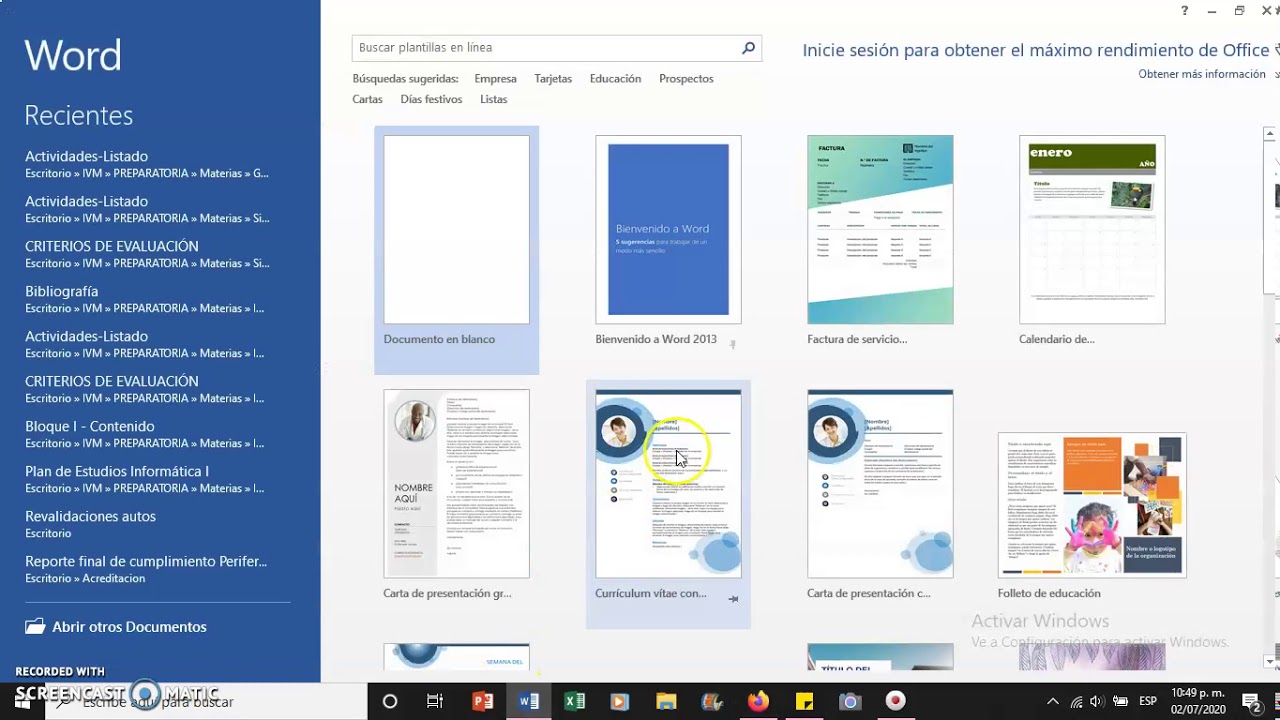Click the template list scroll-down arrow

tap(1271, 661)
